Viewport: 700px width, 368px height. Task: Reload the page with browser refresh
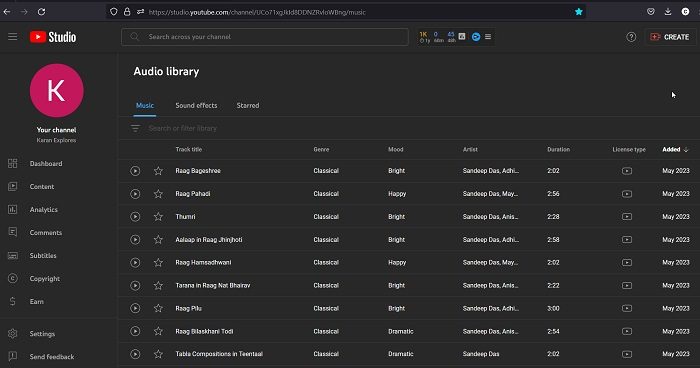(41, 12)
